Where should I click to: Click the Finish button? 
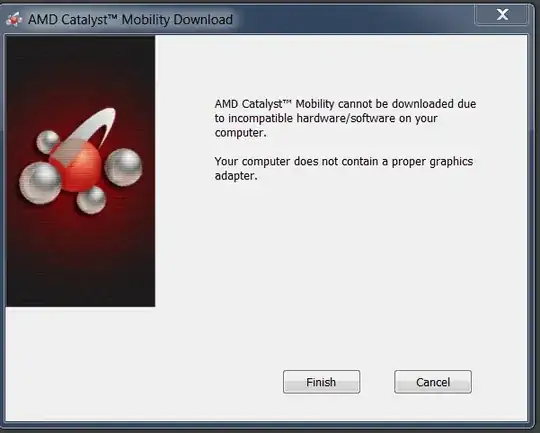pyautogui.click(x=321, y=382)
